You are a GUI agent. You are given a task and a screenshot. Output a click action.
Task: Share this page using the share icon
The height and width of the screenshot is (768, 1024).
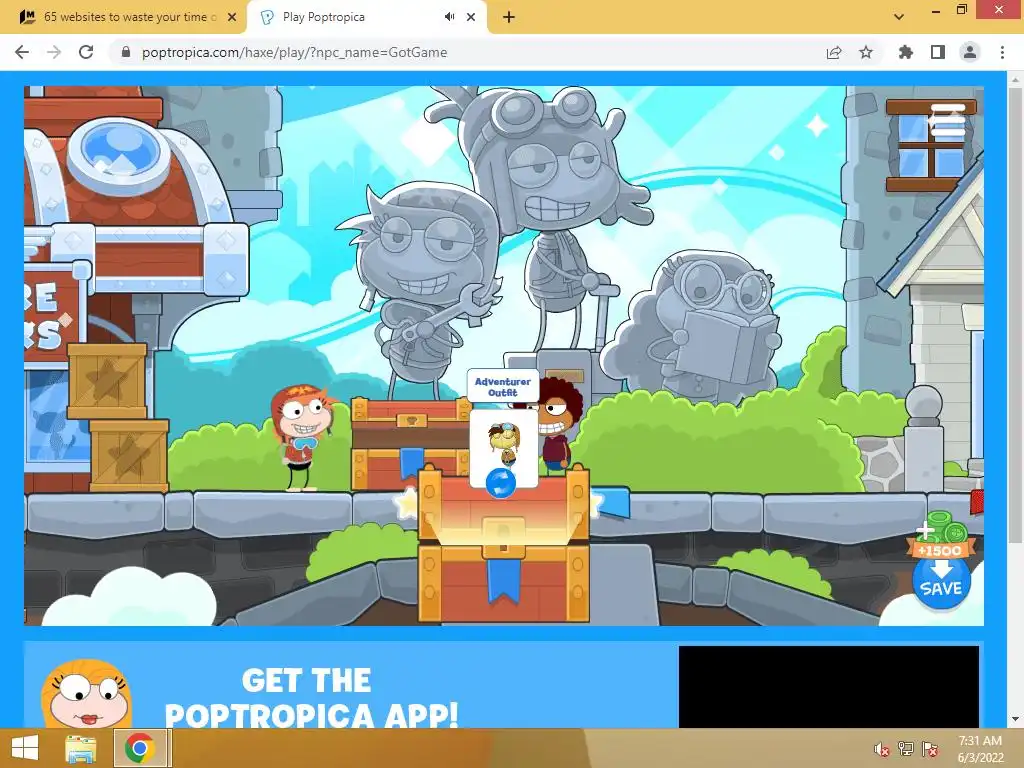834,52
